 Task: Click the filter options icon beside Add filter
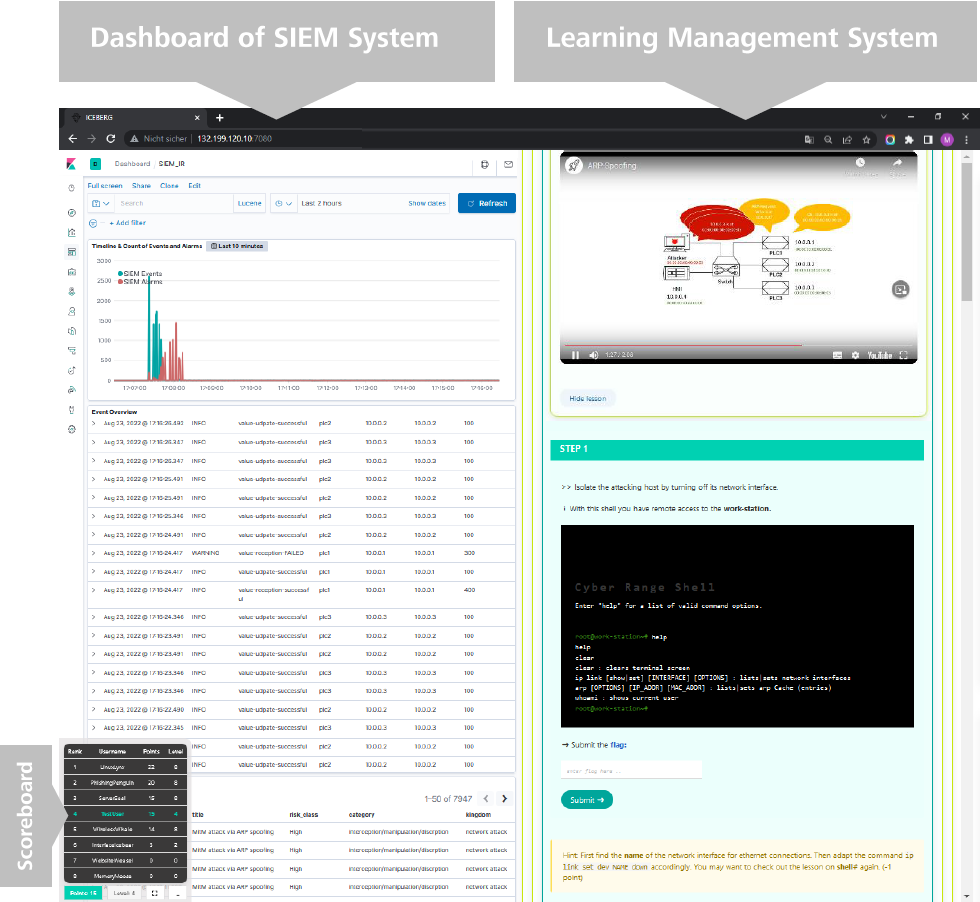(93, 223)
